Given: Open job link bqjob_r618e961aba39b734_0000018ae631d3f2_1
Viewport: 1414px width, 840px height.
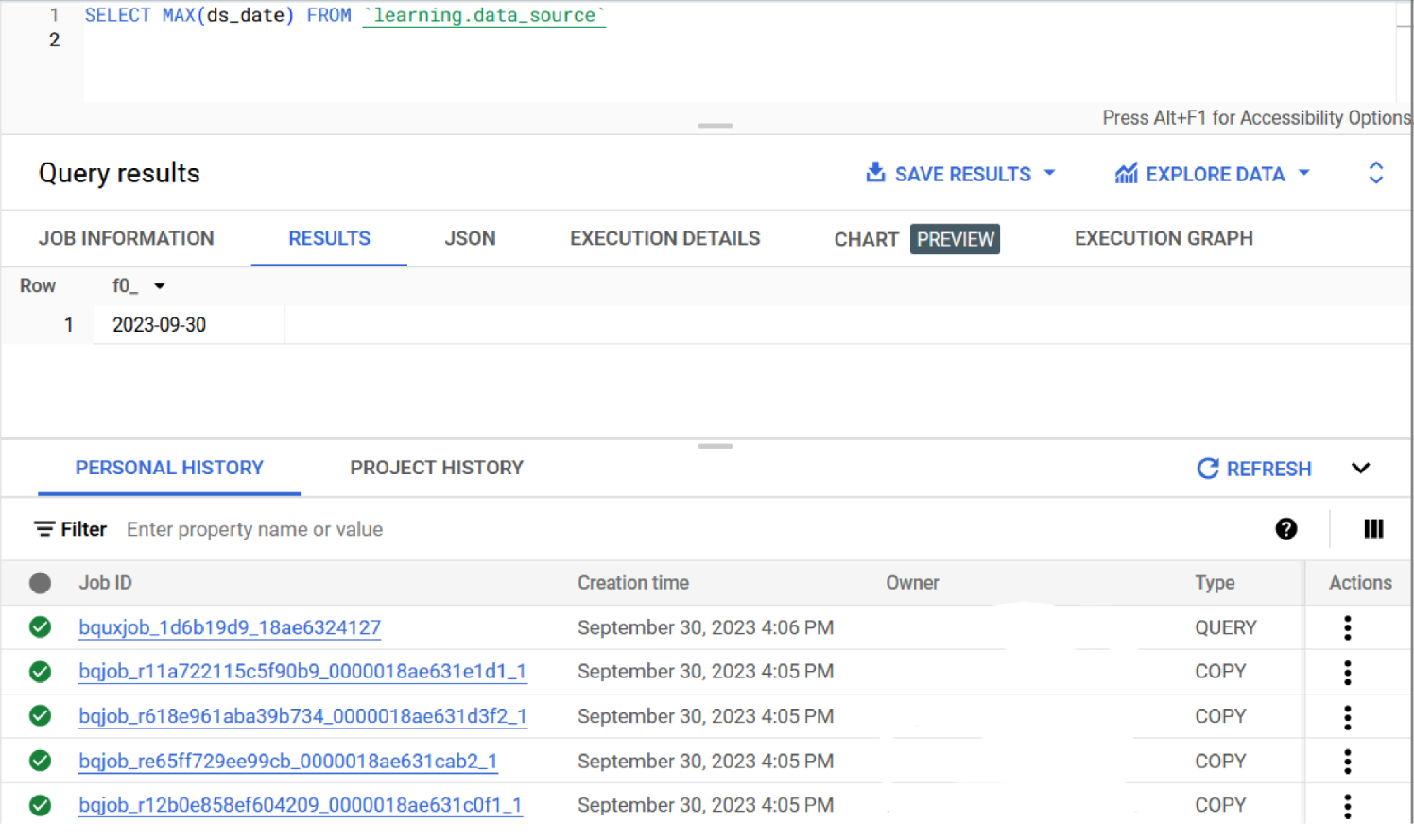Looking at the screenshot, I should click(302, 716).
